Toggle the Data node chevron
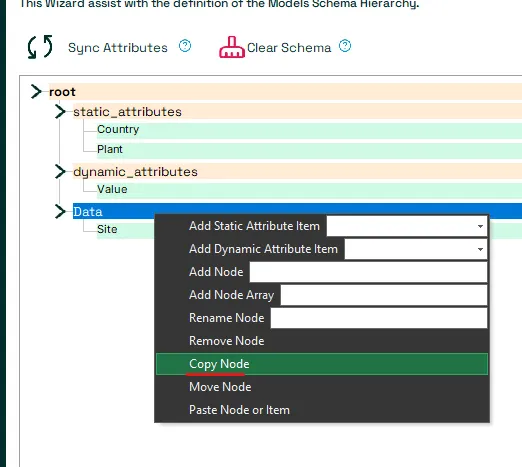The image size is (522, 467). click(60, 211)
